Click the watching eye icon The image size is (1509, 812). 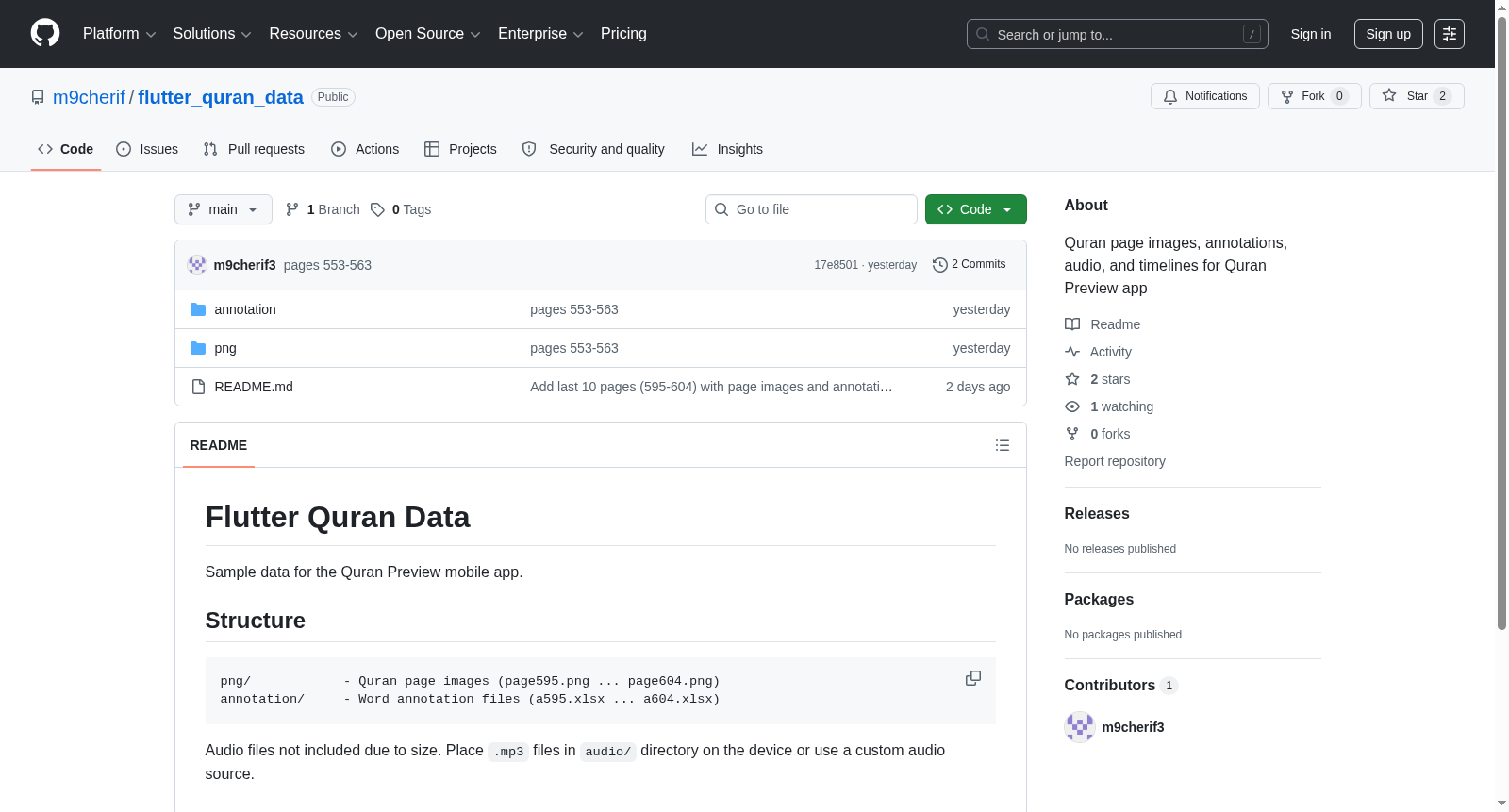pos(1072,406)
